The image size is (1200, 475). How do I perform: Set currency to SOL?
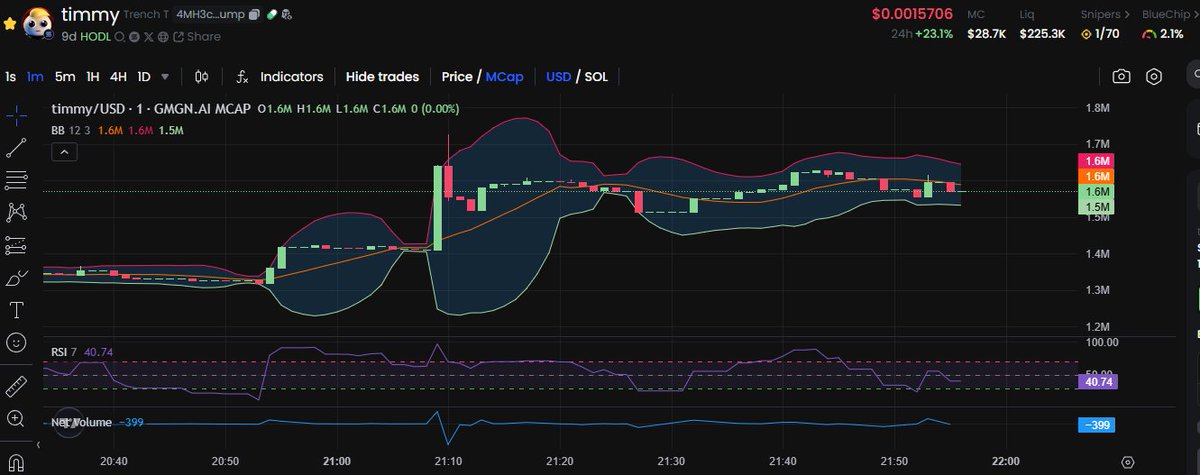[x=596, y=77]
